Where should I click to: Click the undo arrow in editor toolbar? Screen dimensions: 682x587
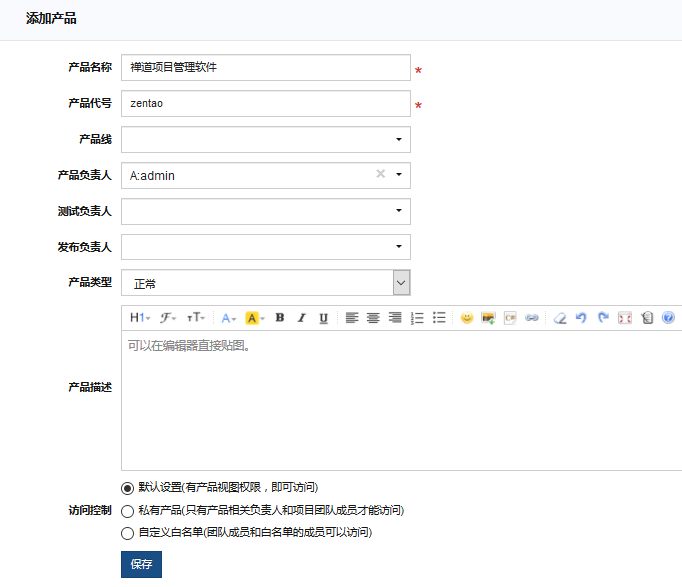(x=581, y=318)
